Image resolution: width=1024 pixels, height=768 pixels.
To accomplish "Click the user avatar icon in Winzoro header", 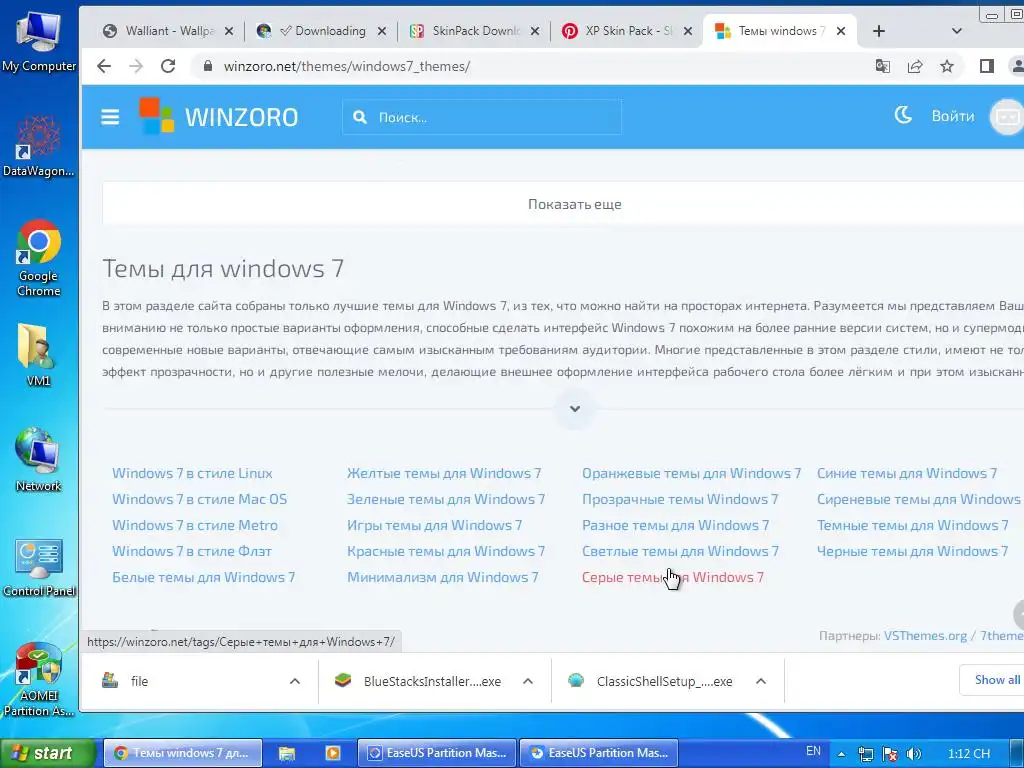I will tap(1007, 117).
